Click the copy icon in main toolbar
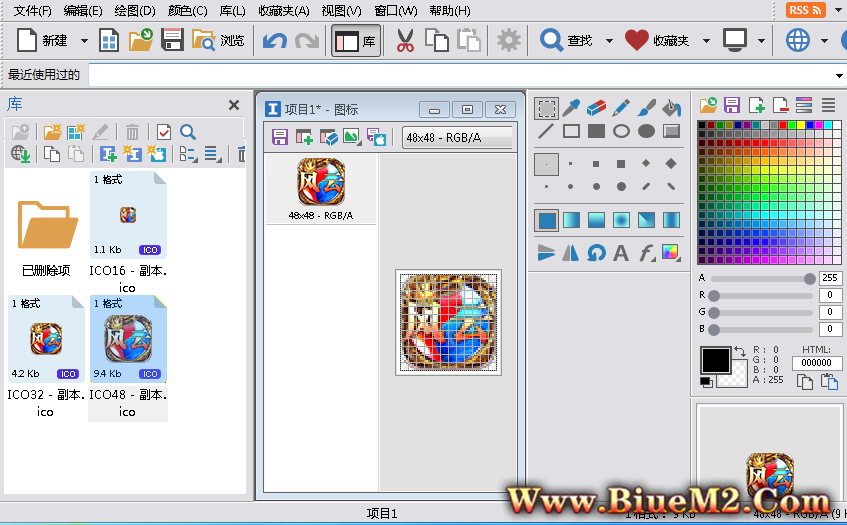Viewport: 847px width, 525px height. tap(436, 41)
